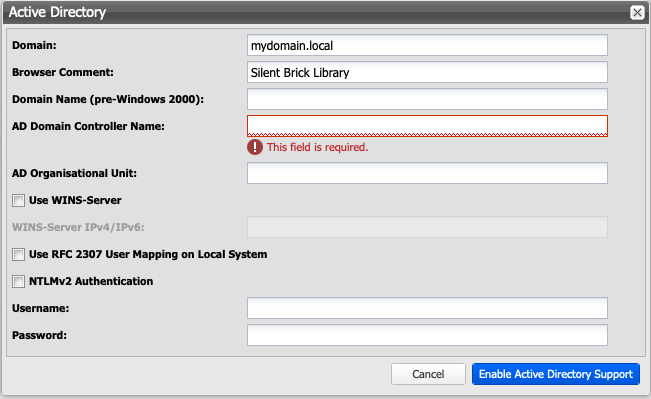
Task: Enable the Use WINS-Server checkbox
Action: point(18,201)
